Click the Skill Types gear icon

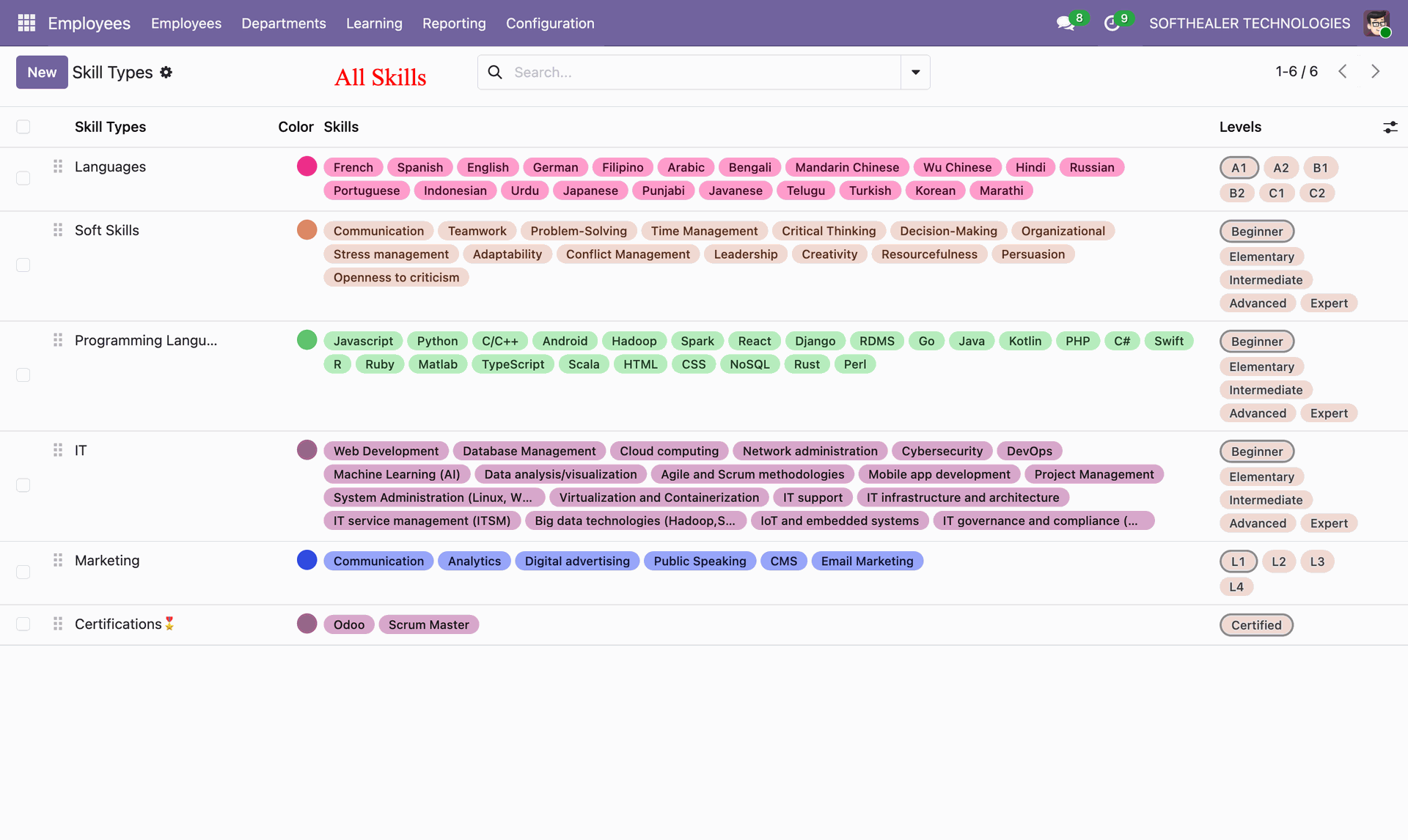[x=166, y=73]
